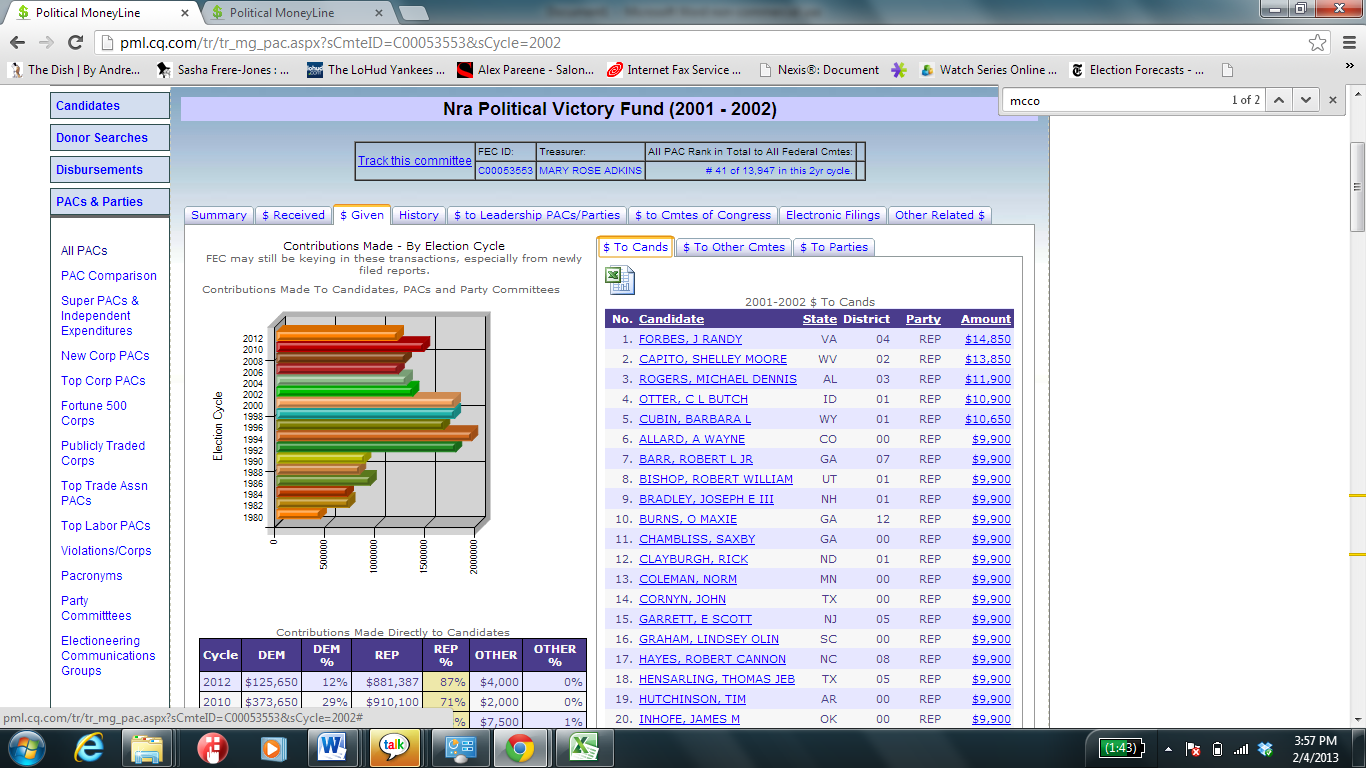Sort table by Amount column header
The image size is (1366, 768).
tap(986, 319)
